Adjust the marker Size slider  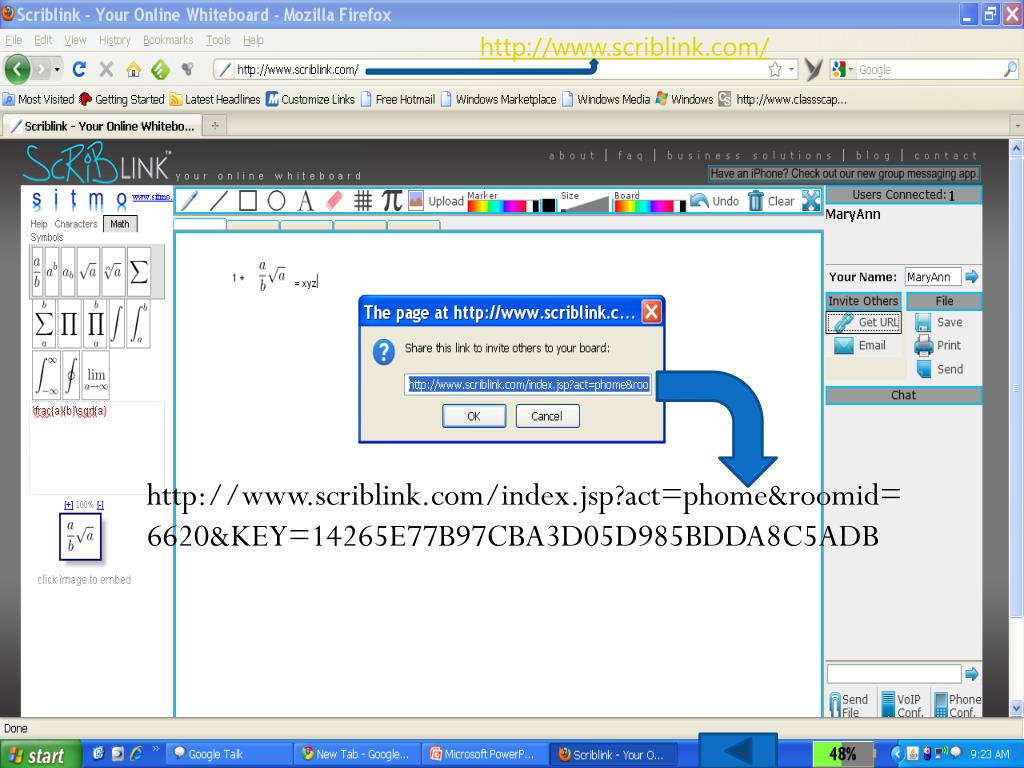584,204
